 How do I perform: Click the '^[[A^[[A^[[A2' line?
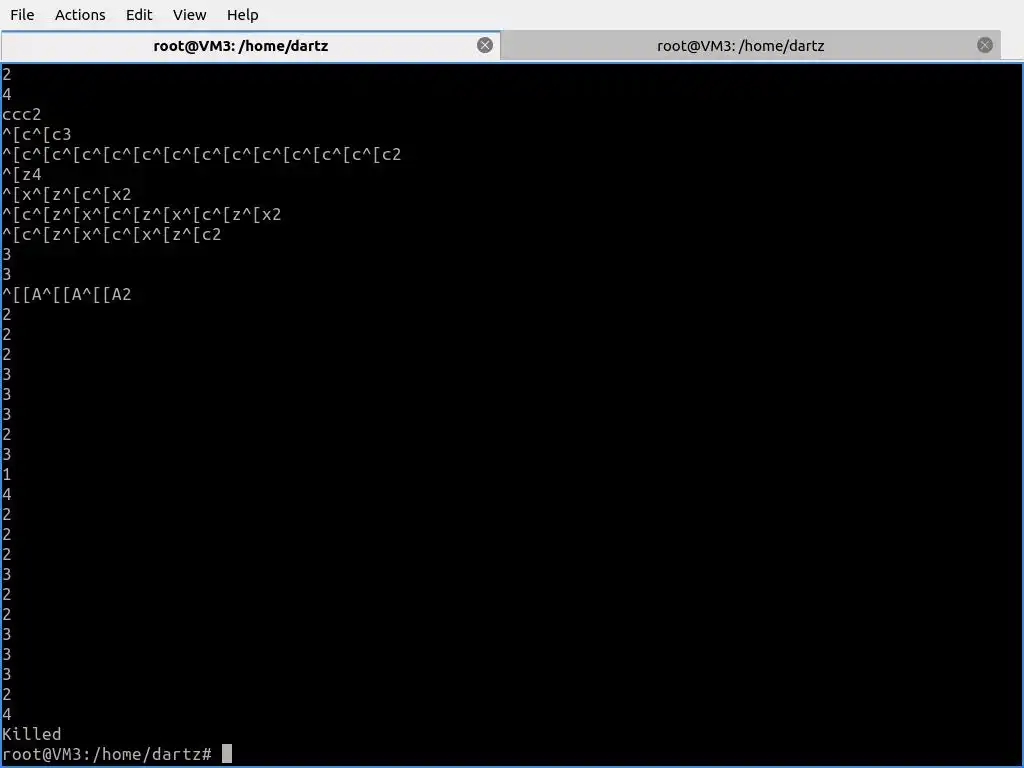(x=67, y=295)
